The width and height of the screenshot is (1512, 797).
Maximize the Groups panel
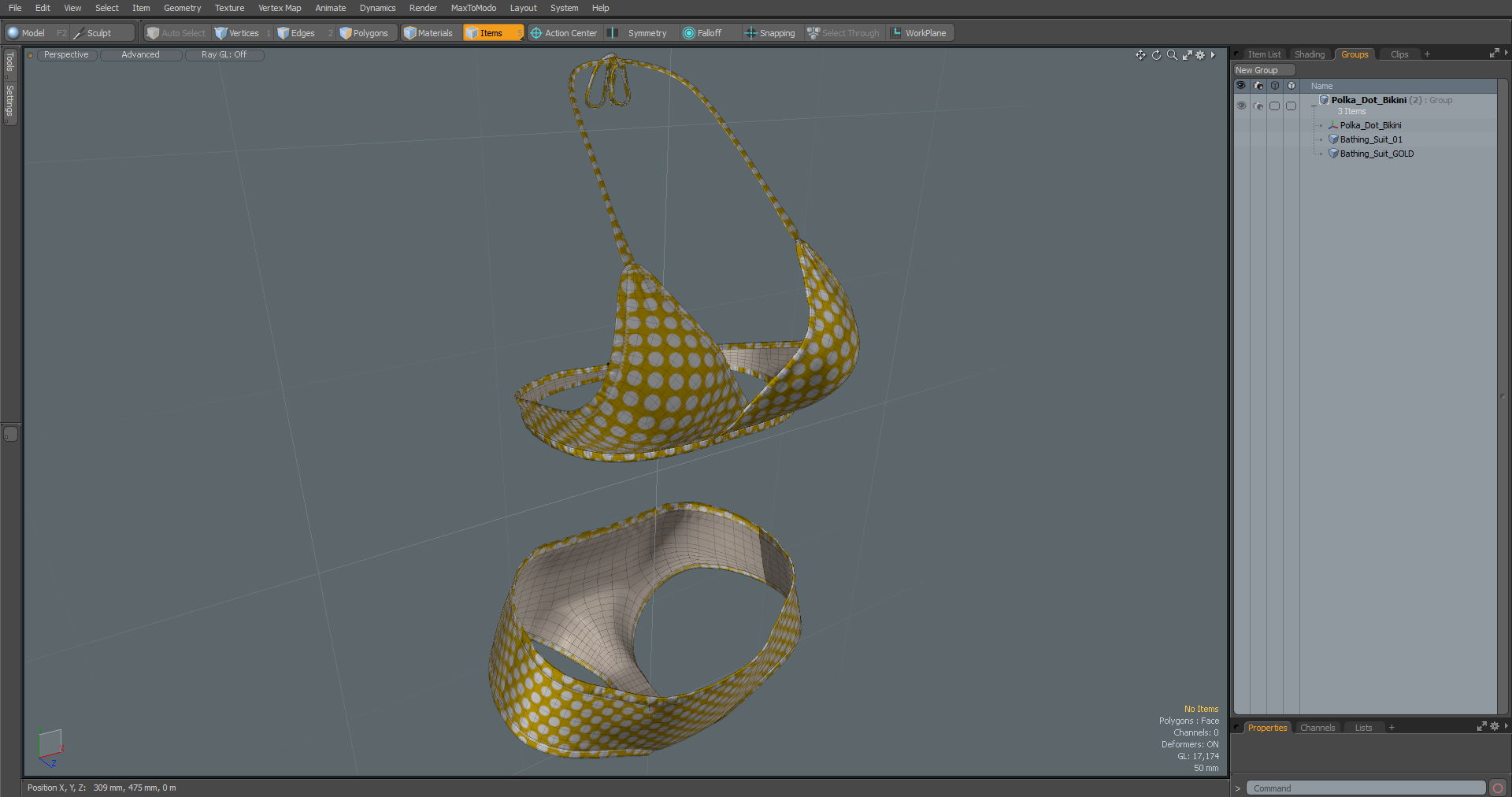[x=1494, y=54]
